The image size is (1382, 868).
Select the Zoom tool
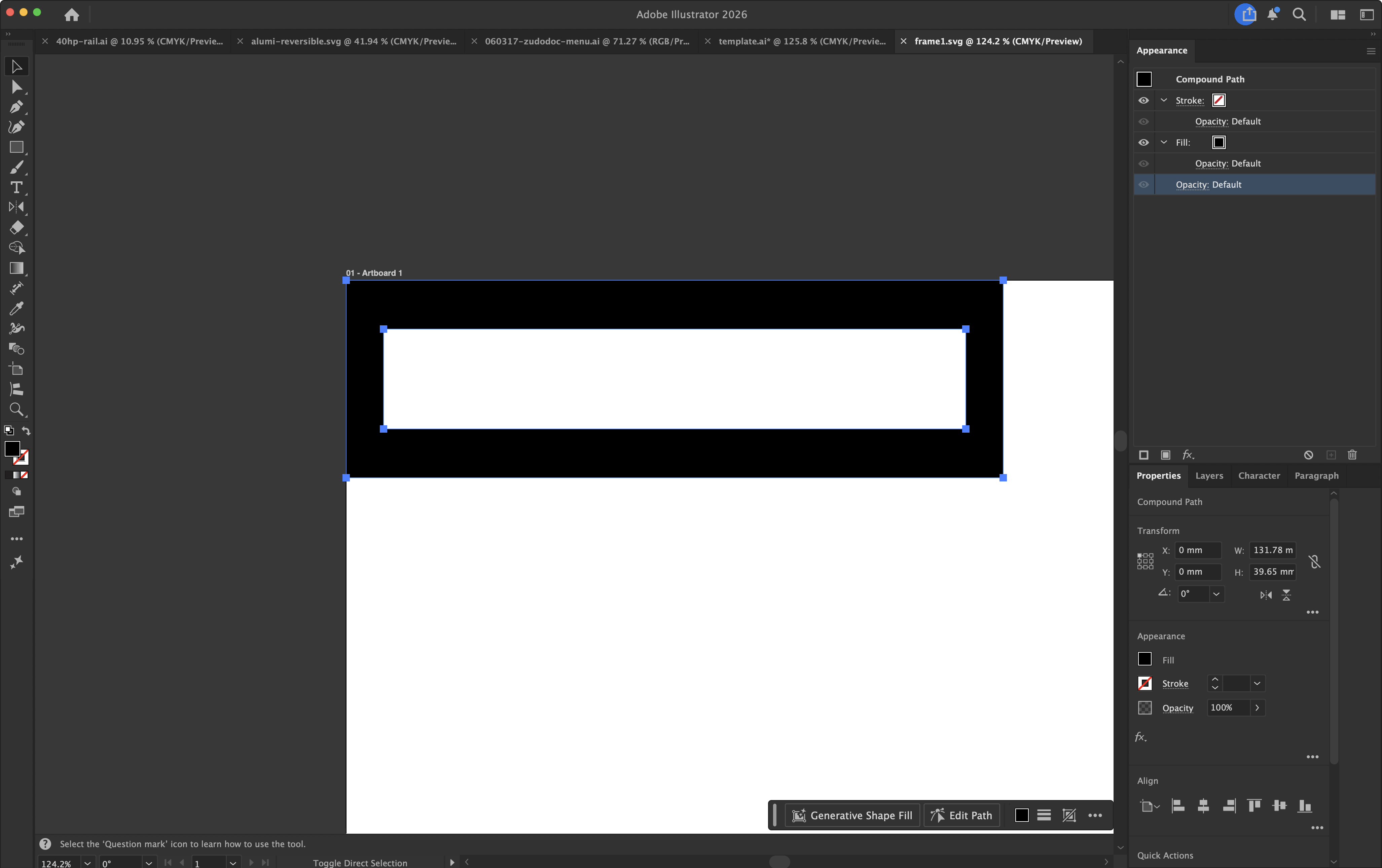[16, 409]
